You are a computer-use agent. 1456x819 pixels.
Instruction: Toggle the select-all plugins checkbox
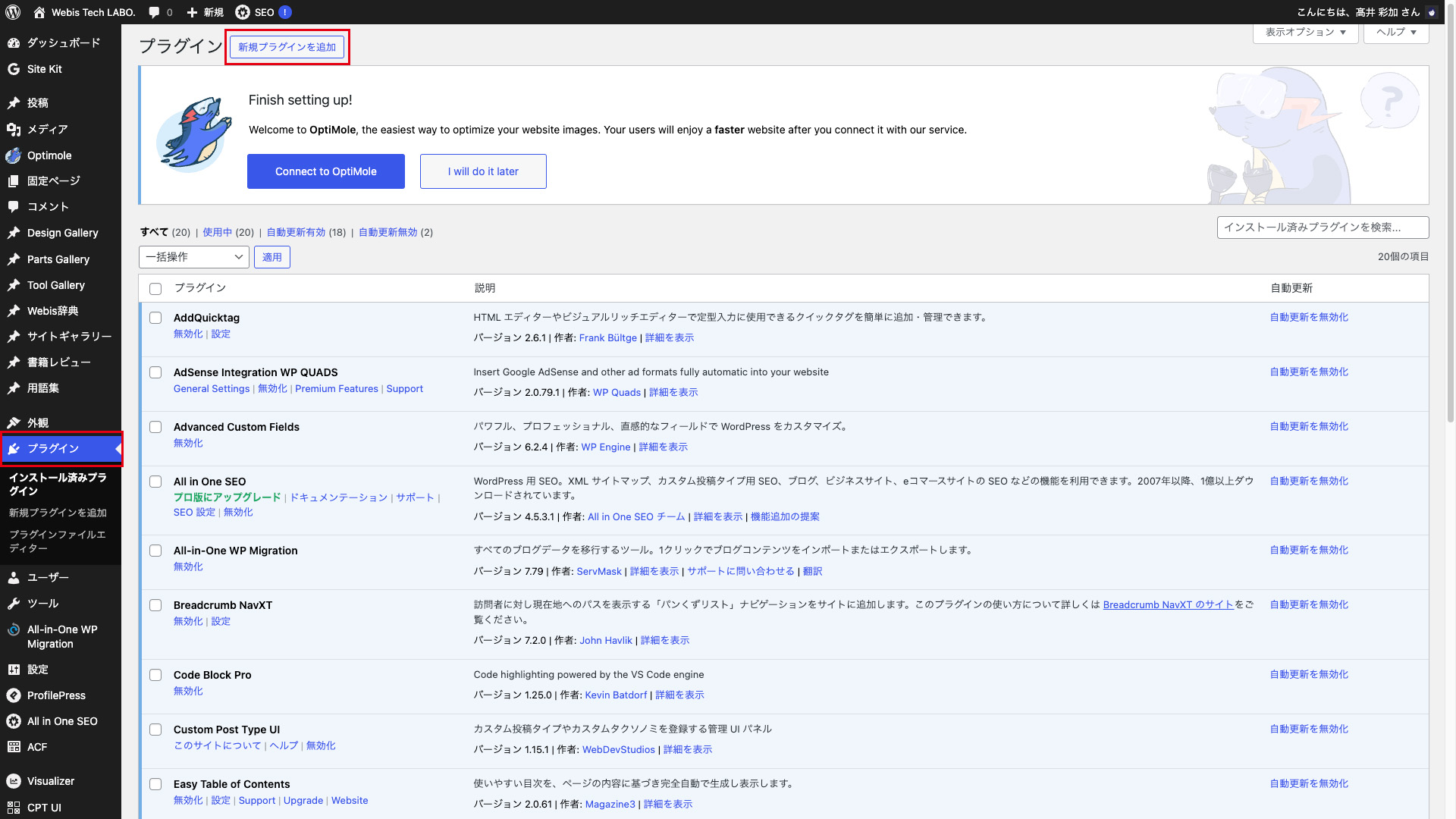(x=155, y=289)
